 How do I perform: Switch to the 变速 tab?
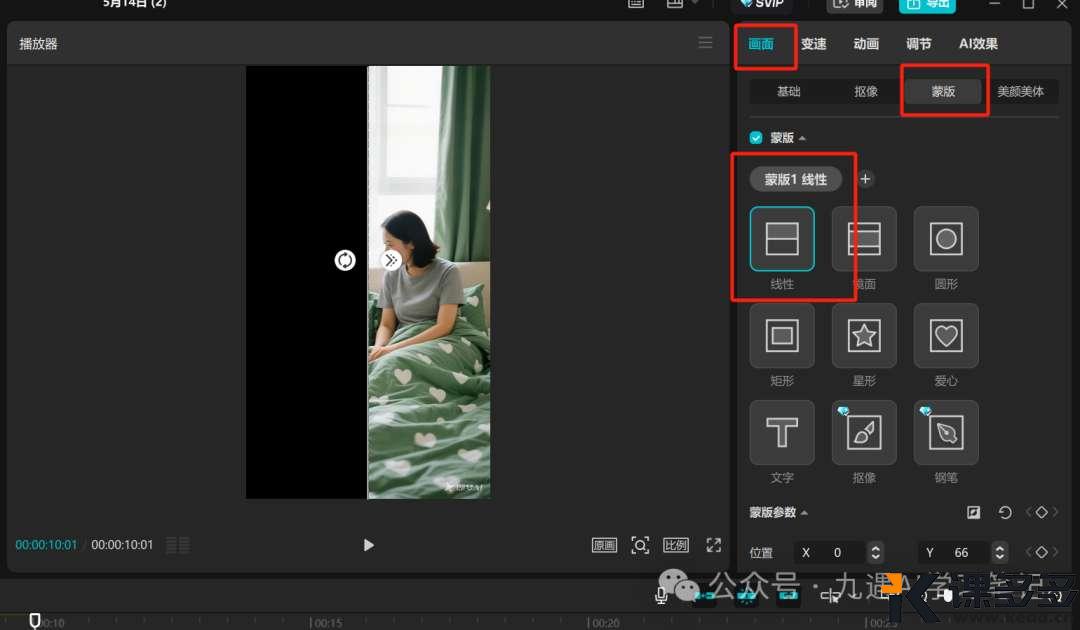[x=814, y=44]
